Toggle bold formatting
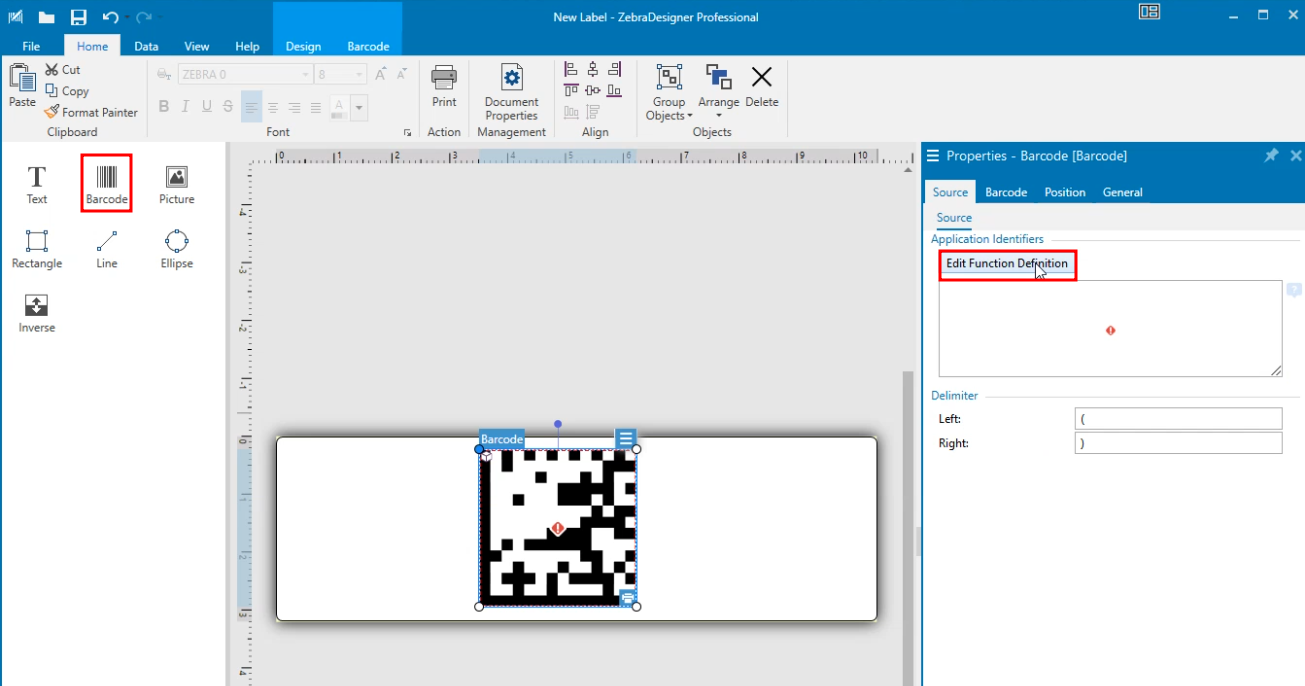 [x=163, y=107]
